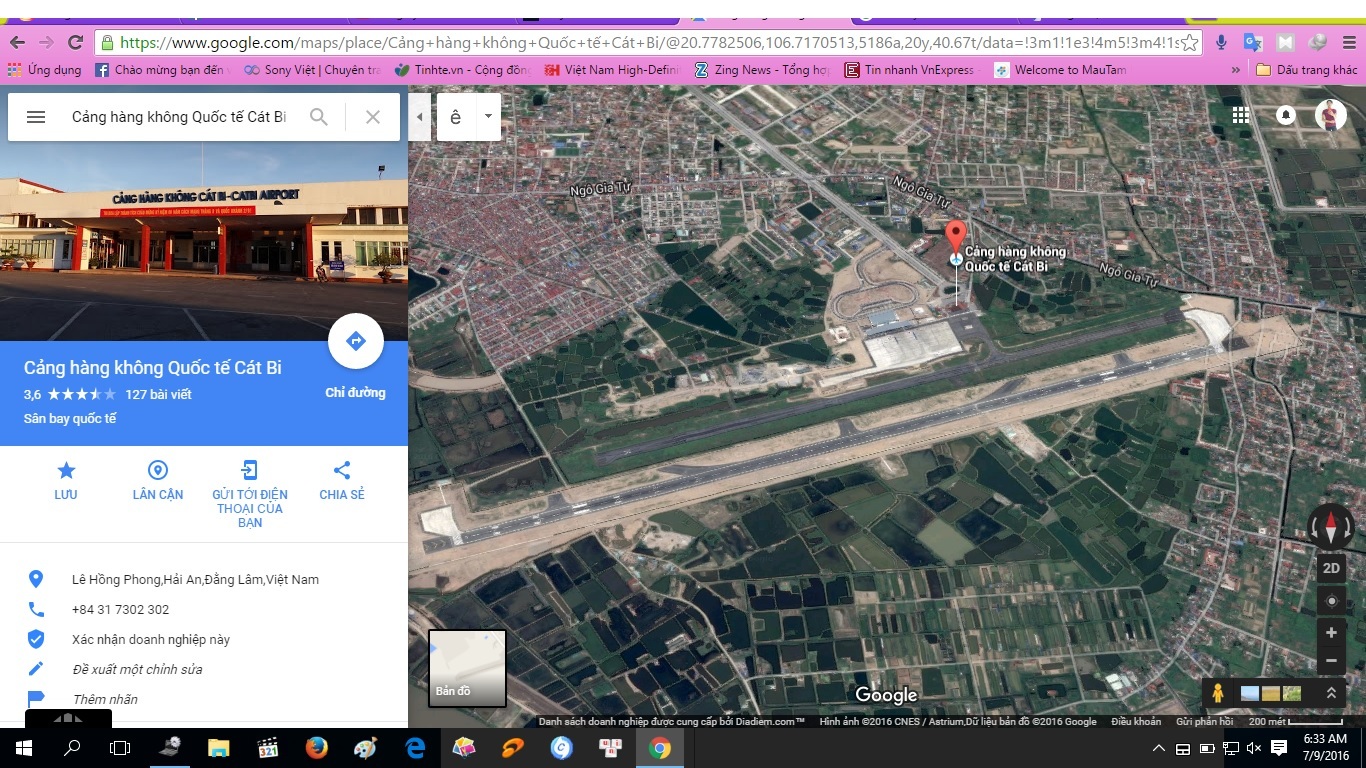
Task: Open Microsoft Edge from the taskbar
Action: (414, 747)
